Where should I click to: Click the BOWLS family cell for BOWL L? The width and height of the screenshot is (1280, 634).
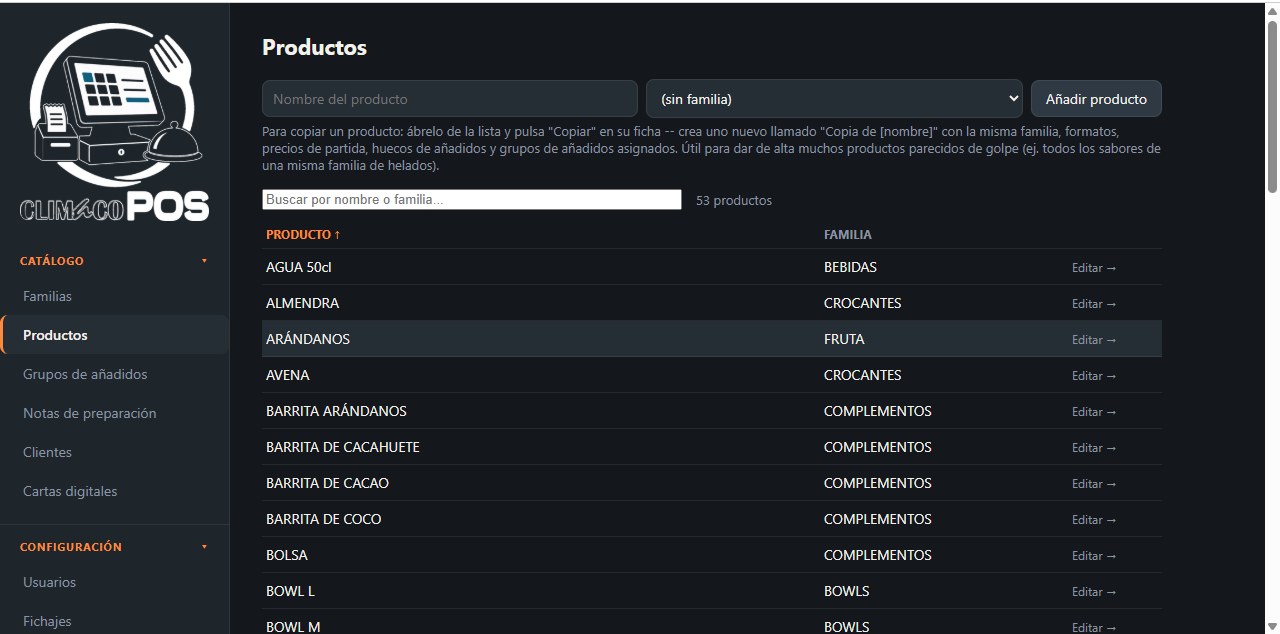click(x=846, y=591)
